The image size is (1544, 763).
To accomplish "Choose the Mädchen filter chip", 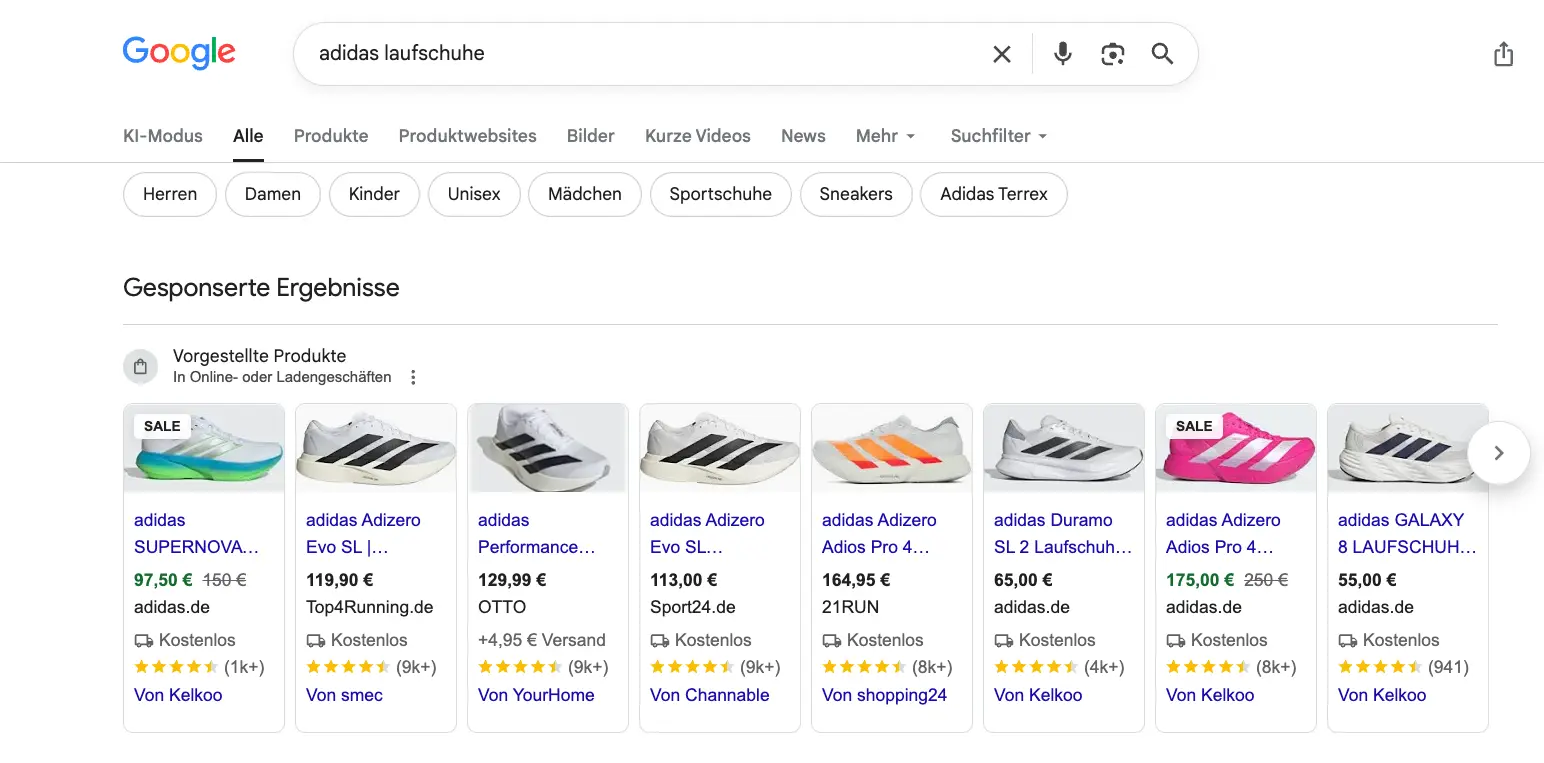I will click(x=585, y=194).
